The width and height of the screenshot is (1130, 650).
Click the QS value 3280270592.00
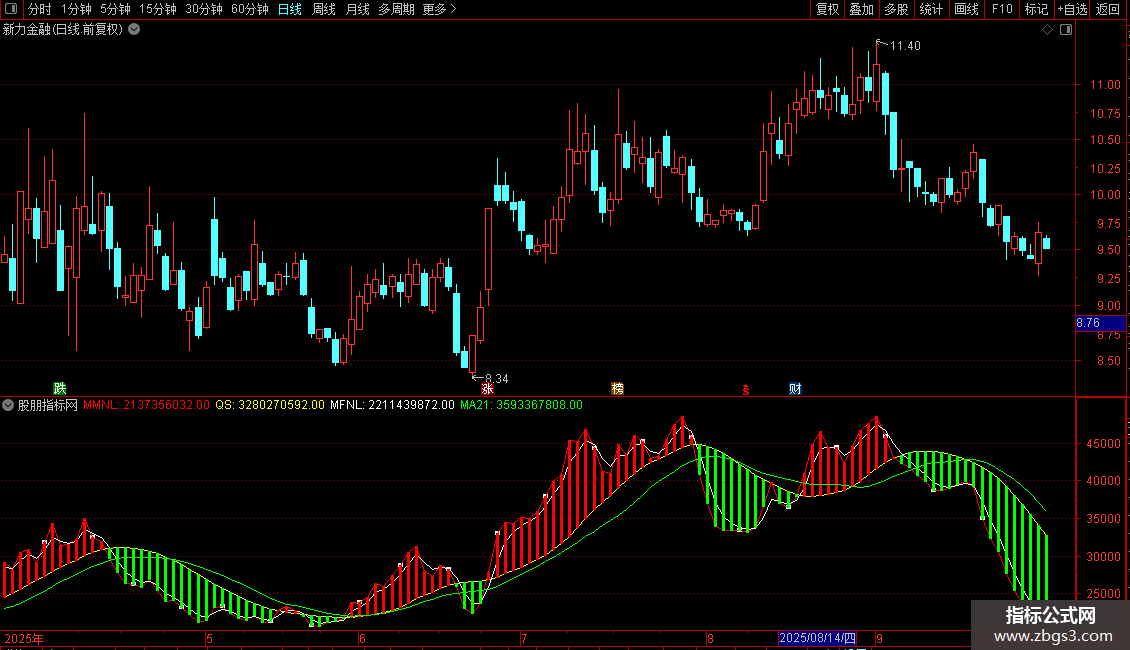click(281, 405)
